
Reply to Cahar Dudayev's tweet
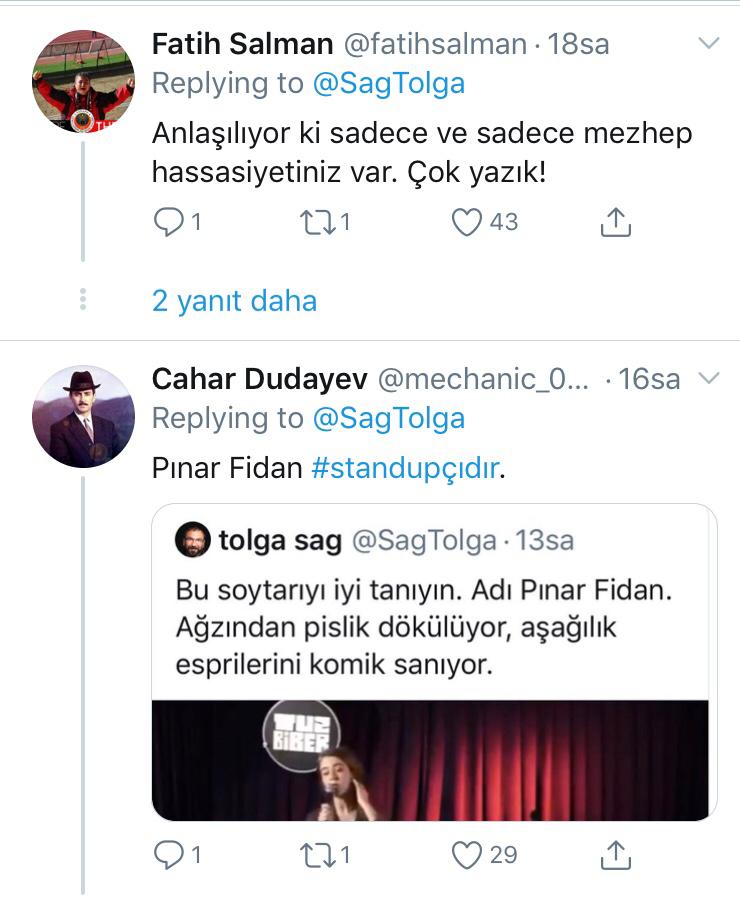point(167,855)
